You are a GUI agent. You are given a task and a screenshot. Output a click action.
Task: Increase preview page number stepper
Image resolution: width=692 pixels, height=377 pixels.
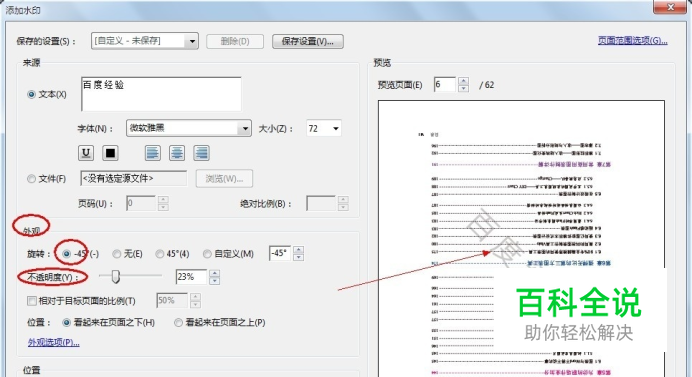463,81
